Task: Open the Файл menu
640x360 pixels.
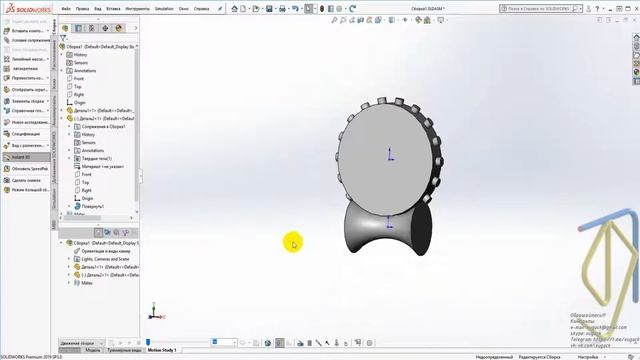Action: tap(66, 9)
